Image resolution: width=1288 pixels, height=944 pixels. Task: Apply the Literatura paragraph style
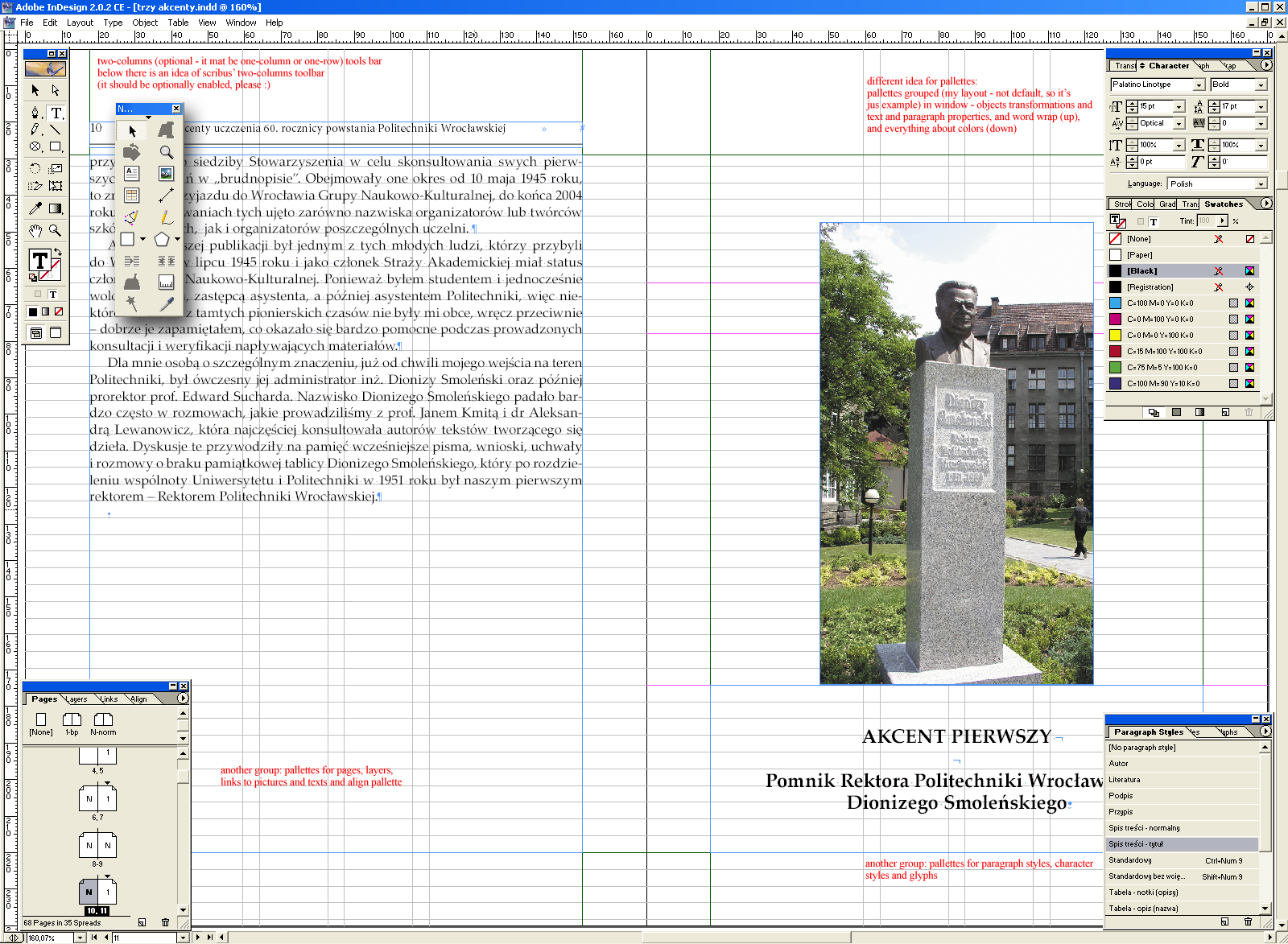pos(1124,780)
